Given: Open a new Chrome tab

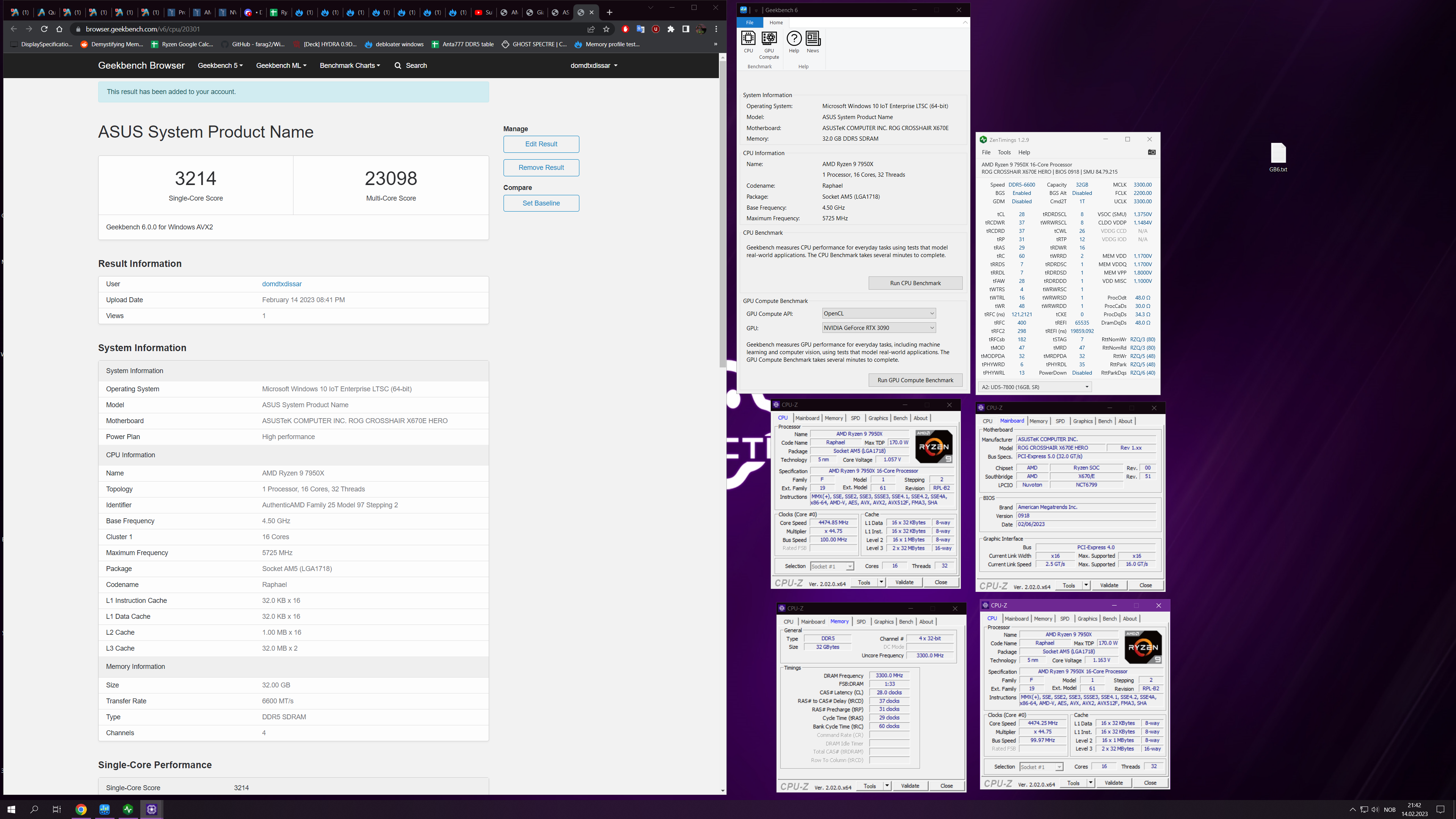Looking at the screenshot, I should (609, 13).
